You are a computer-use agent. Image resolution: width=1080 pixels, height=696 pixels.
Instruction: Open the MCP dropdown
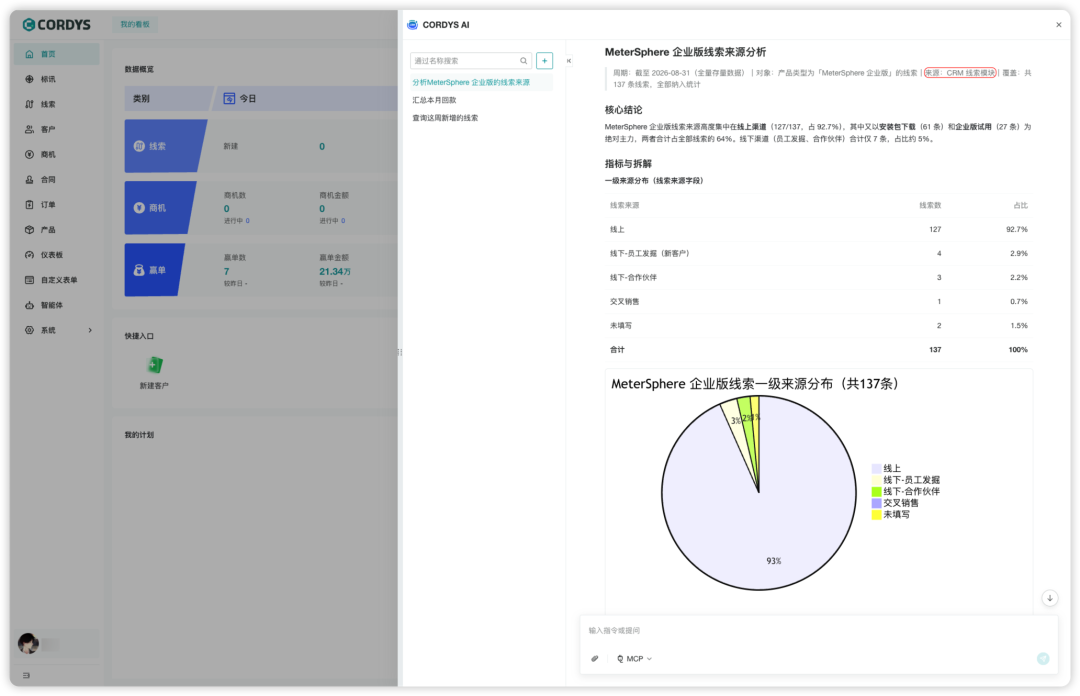[x=634, y=659]
